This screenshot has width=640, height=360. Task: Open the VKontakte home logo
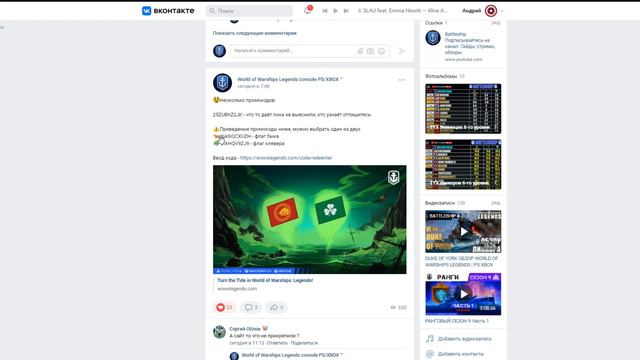point(168,11)
